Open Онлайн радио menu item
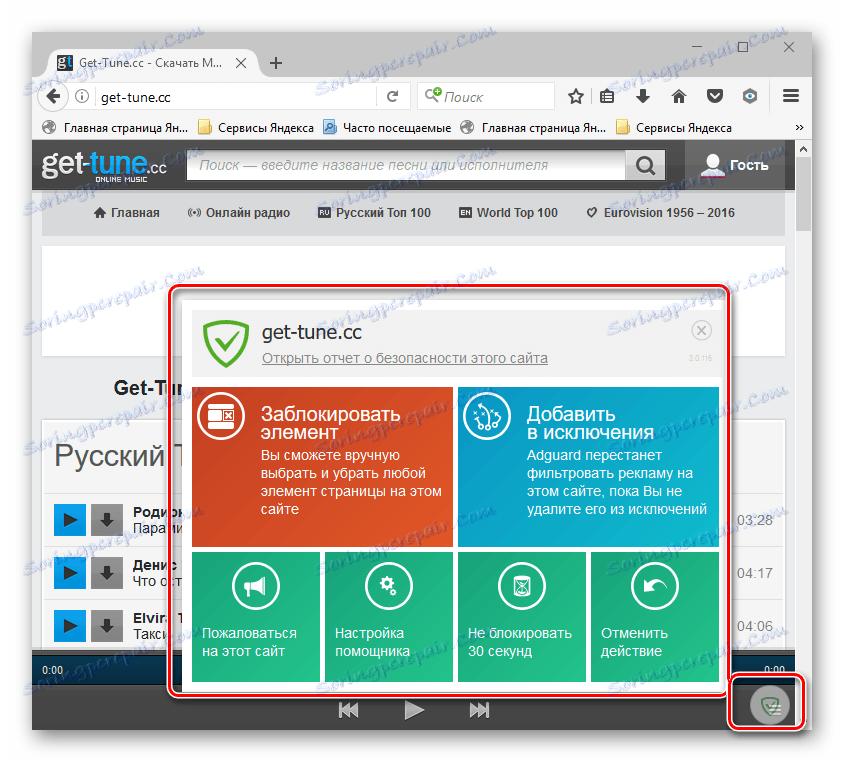Screen dimensions: 844x762 click(238, 213)
